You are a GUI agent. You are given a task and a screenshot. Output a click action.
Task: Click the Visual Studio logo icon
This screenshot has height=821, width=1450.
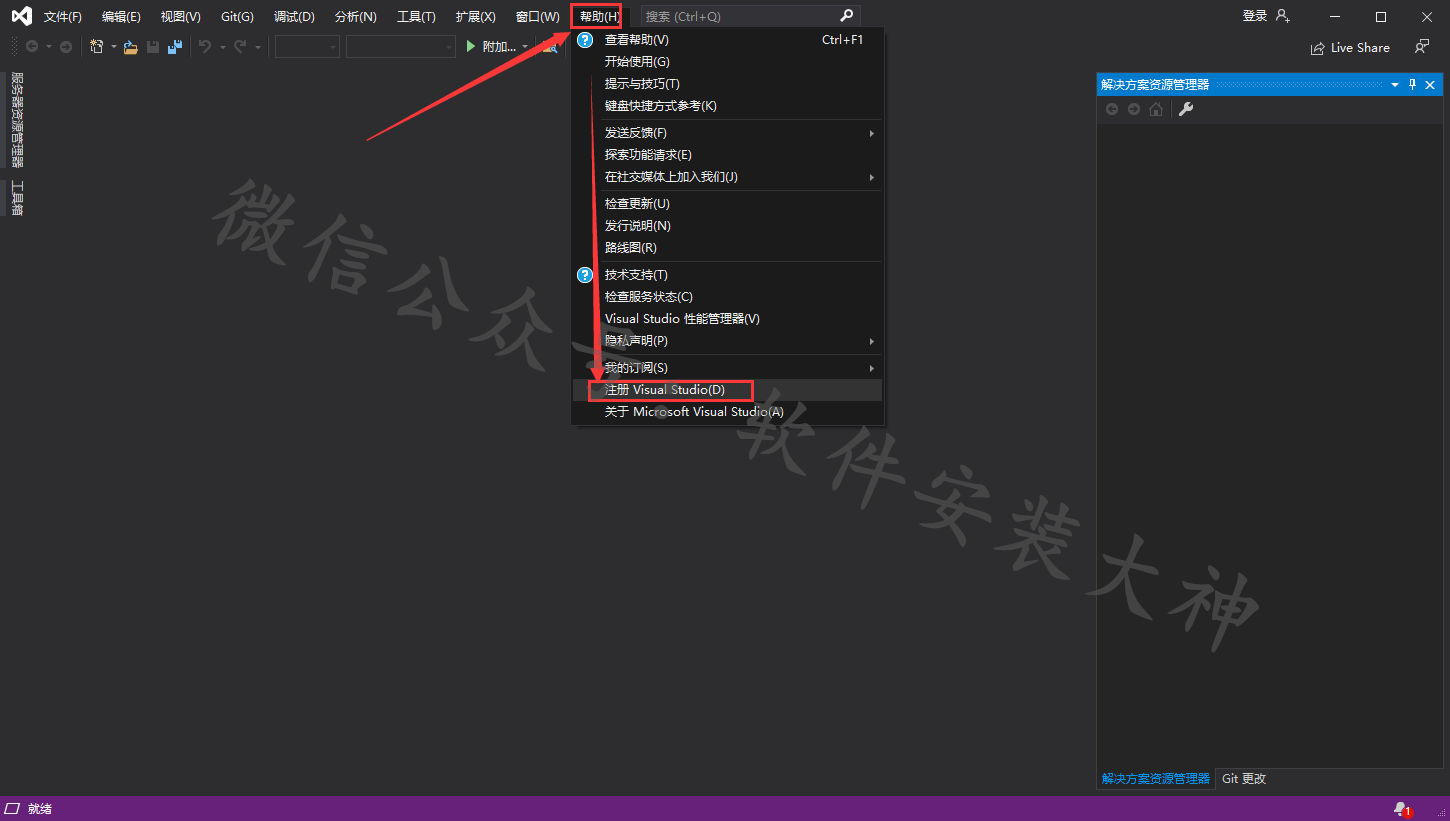click(x=21, y=16)
